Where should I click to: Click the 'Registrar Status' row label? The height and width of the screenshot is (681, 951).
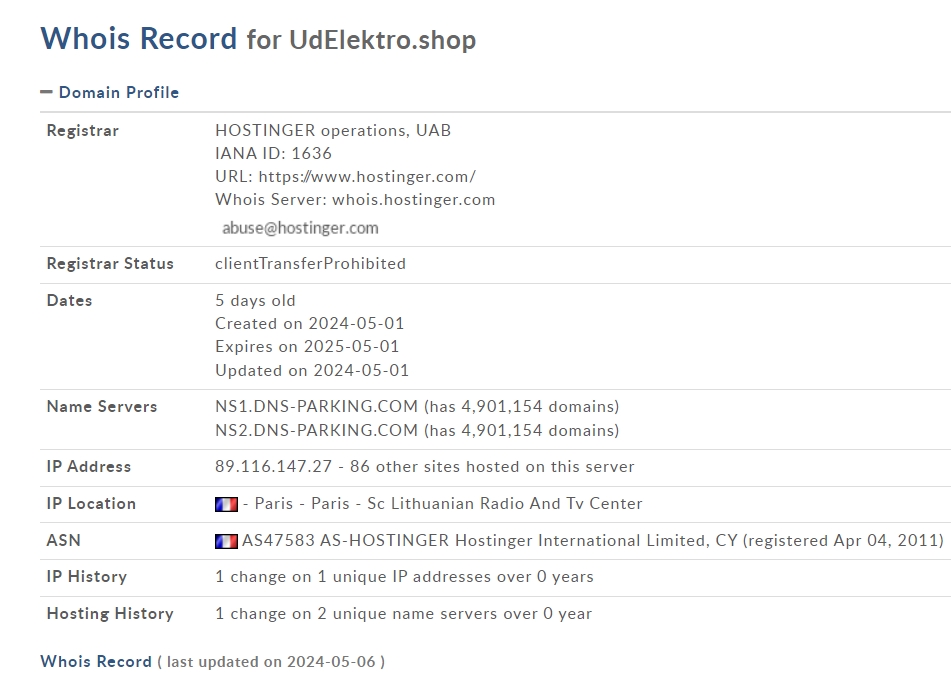pos(110,264)
